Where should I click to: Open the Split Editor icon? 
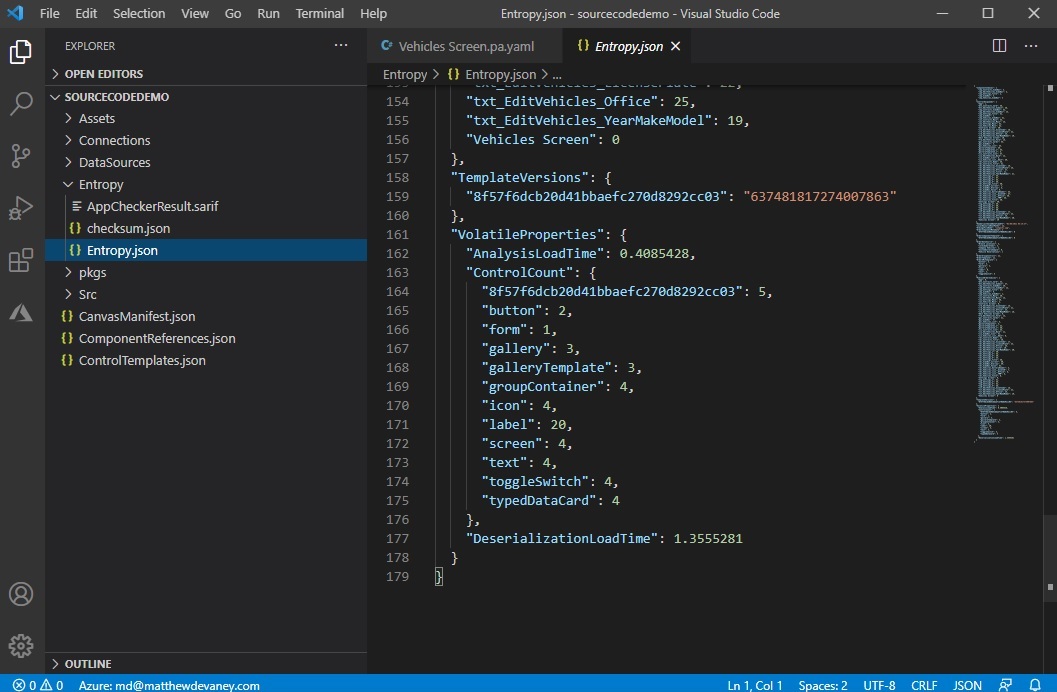coord(998,45)
